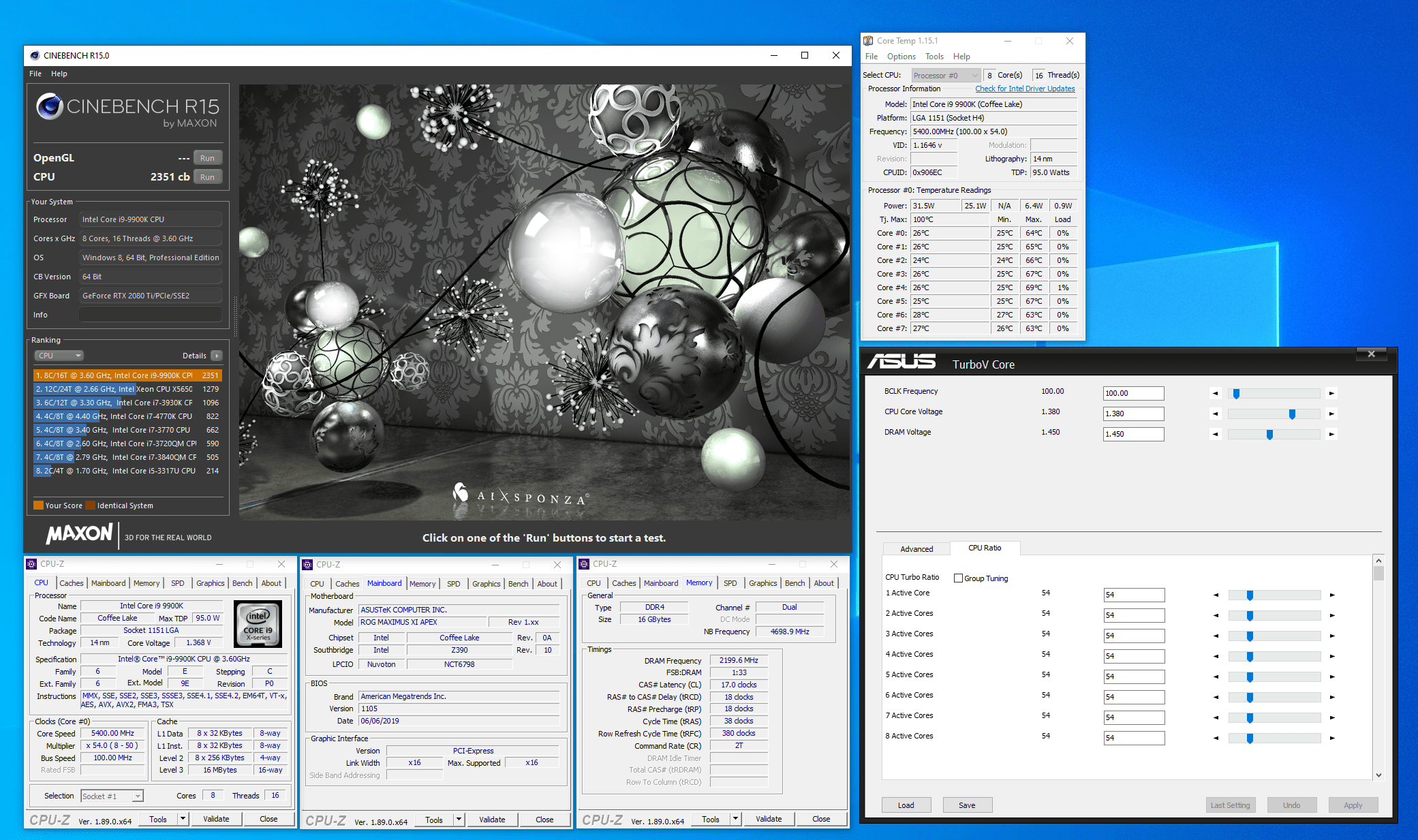The image size is (1418, 840).
Task: Click Validate in CPU-Z Memory window
Action: 769,820
